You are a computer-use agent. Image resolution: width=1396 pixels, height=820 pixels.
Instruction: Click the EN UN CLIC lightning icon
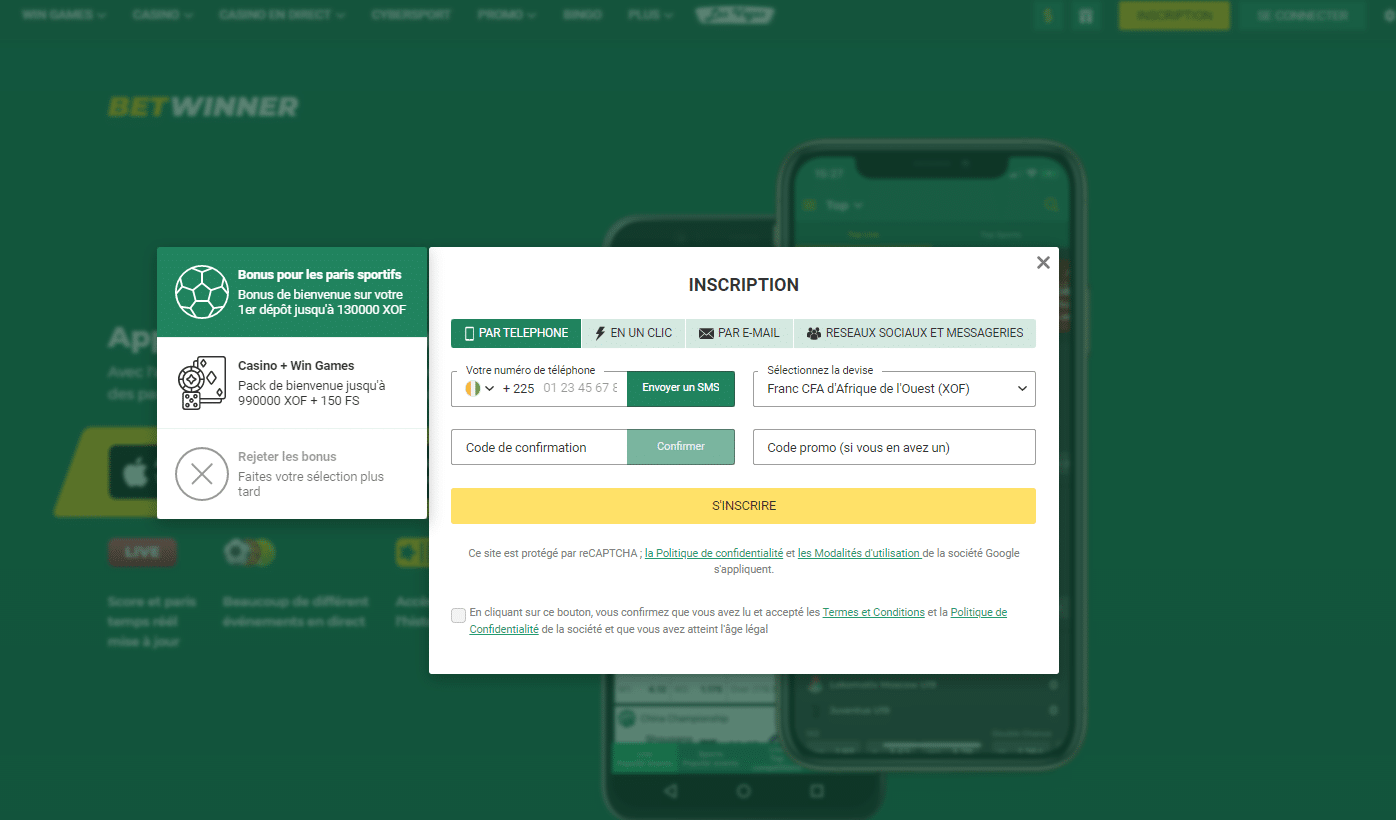pyautogui.click(x=600, y=333)
